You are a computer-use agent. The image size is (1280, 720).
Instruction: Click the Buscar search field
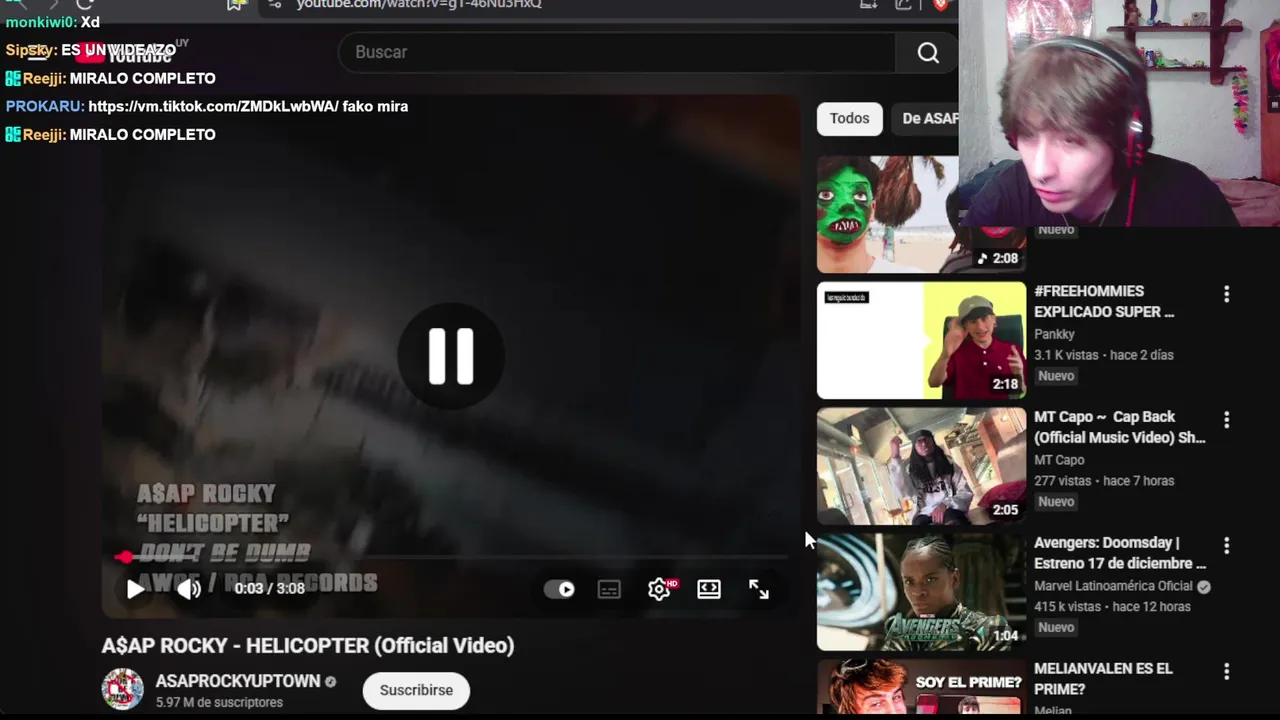[618, 52]
